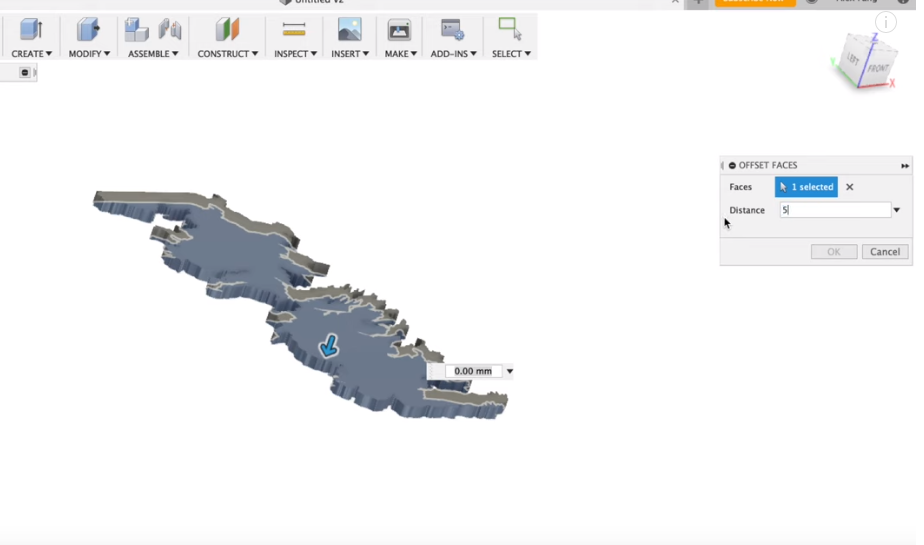Viewport: 924px width, 545px height.
Task: Click the OK button in the OFFSET FACES dialog
Action: pyautogui.click(x=834, y=252)
